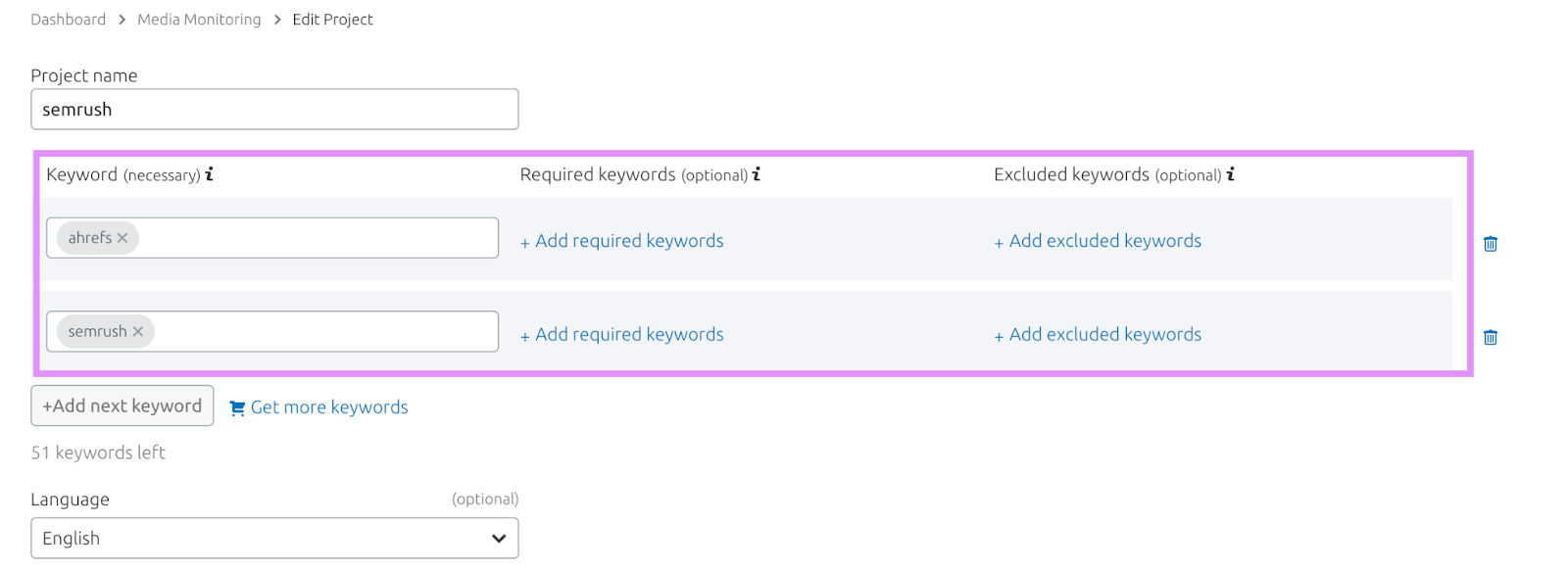Open the Get more keywords link
This screenshot has height=572, width=1568.
pos(329,407)
